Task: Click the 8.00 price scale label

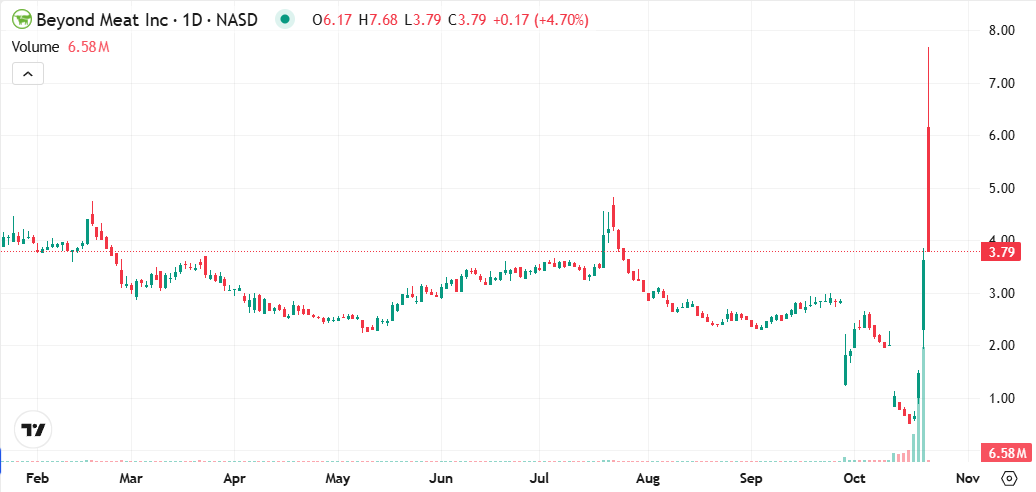Action: pyautogui.click(x=1002, y=31)
